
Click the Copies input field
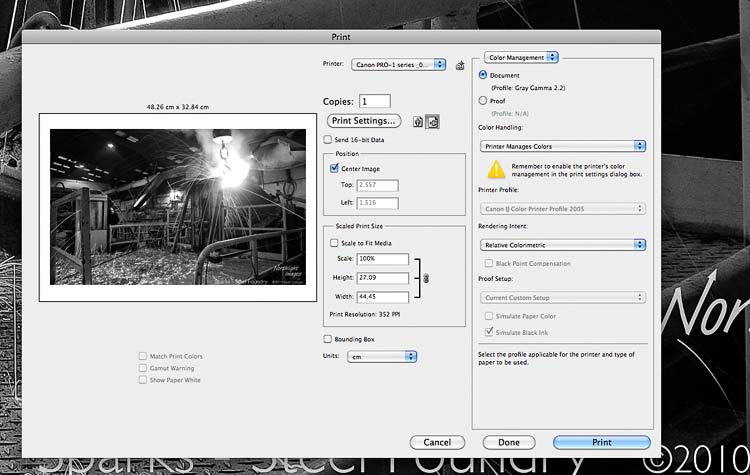pos(375,101)
